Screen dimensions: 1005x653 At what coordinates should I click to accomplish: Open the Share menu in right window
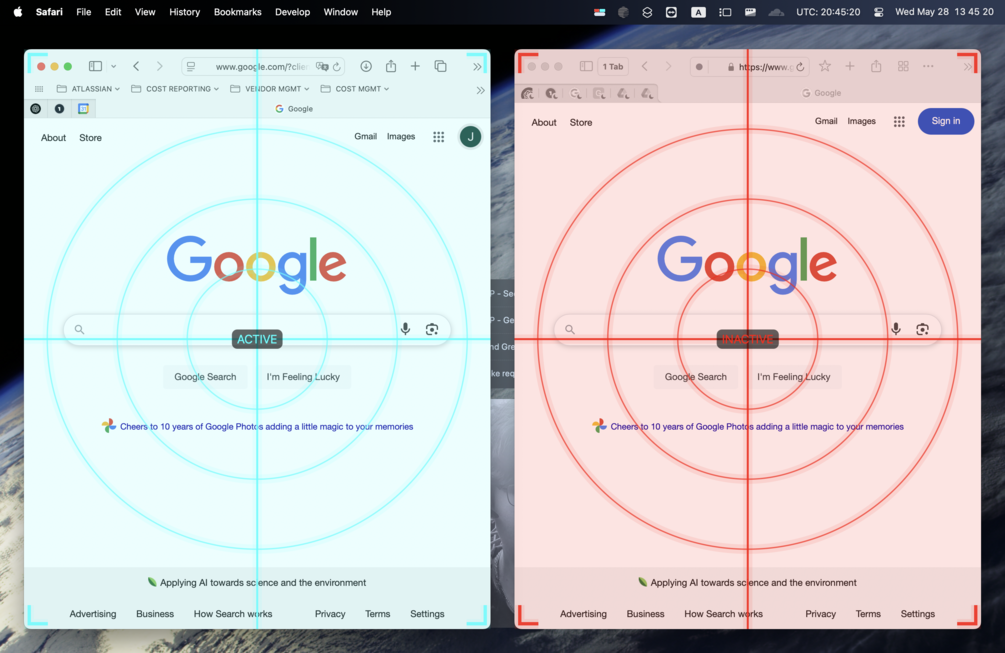pos(876,66)
